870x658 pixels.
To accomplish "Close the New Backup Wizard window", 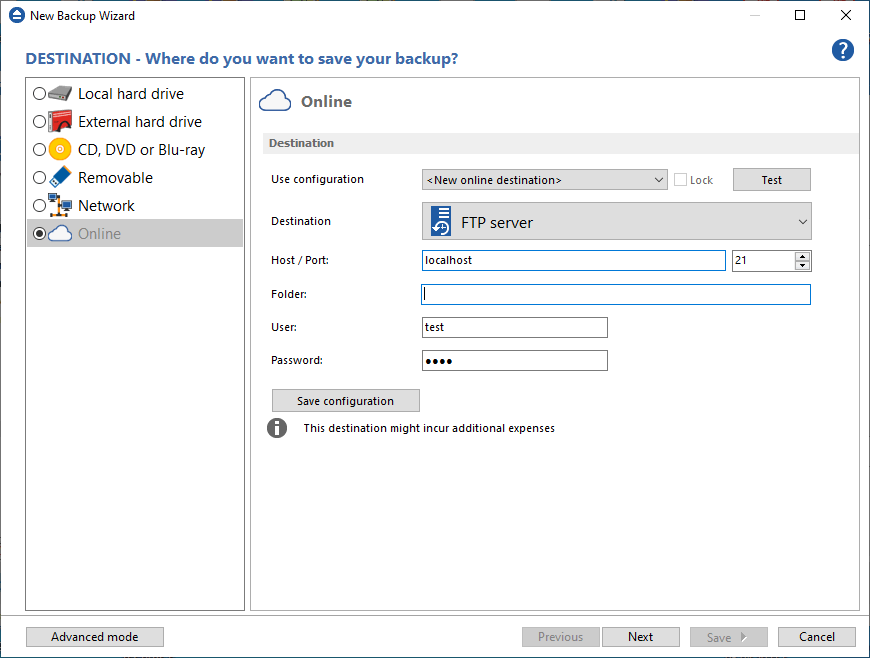I will coord(846,15).
